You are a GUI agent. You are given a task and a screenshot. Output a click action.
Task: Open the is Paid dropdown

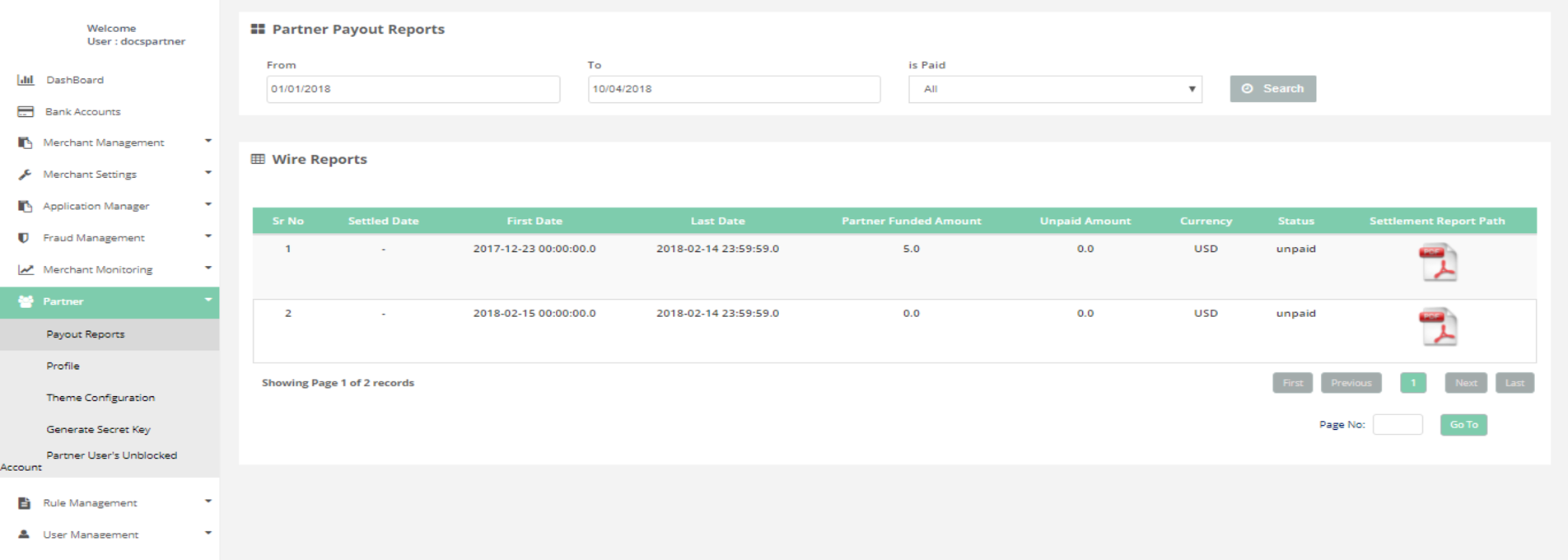(x=1054, y=89)
